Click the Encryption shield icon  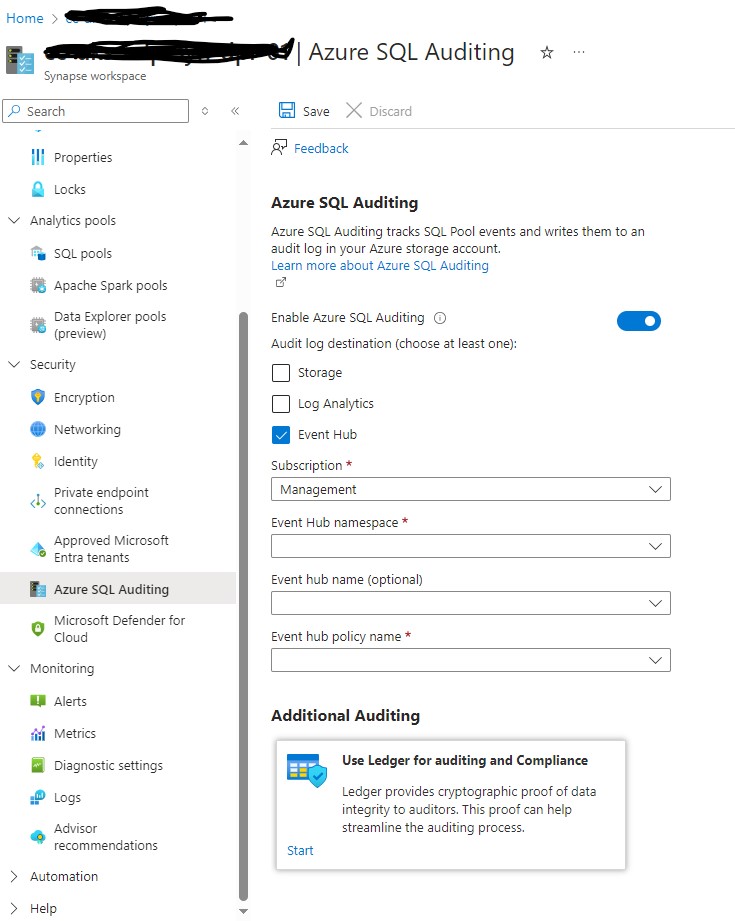tap(38, 397)
